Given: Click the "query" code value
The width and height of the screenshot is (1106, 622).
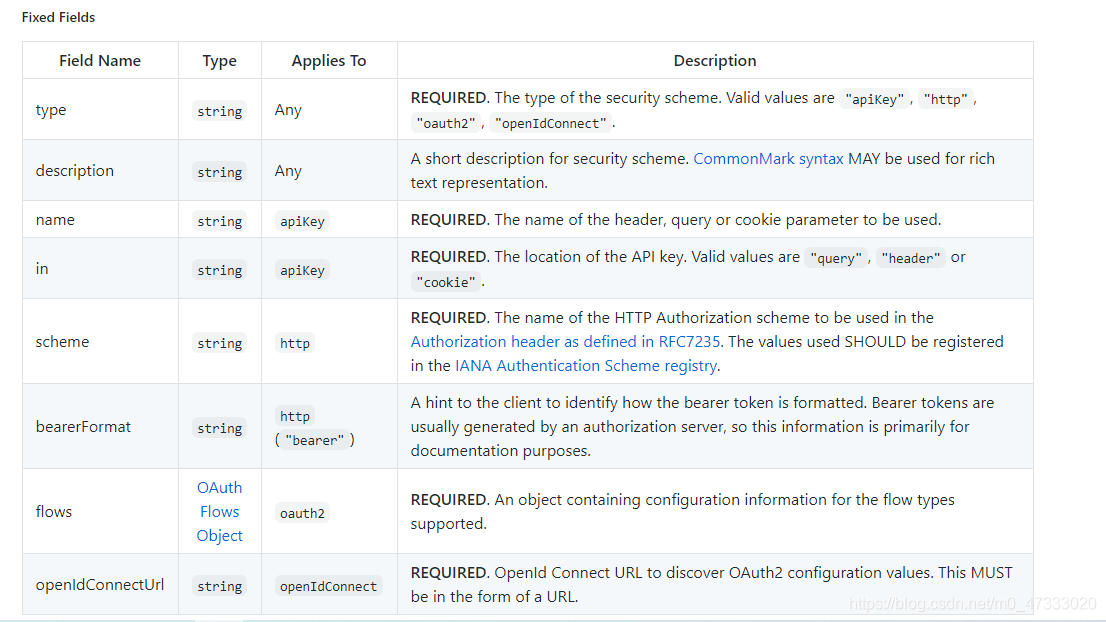Looking at the screenshot, I should coord(836,258).
